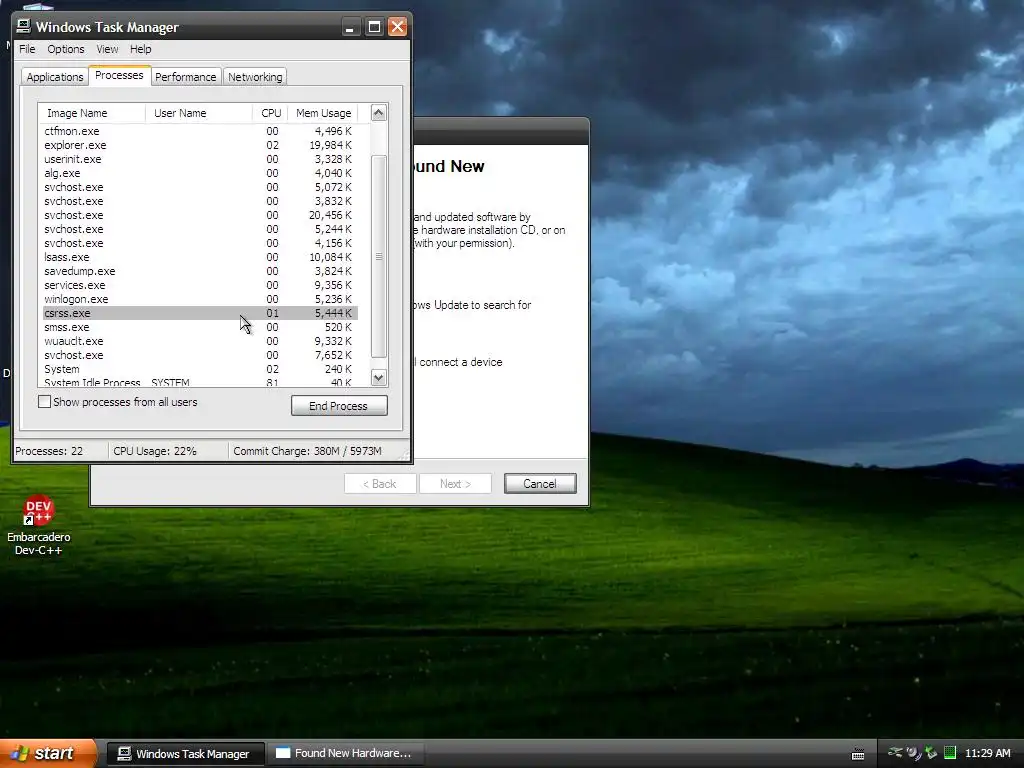Screen dimensions: 1024x768
Task: Select the ctfmon.exe process
Action: pyautogui.click(x=200, y=131)
